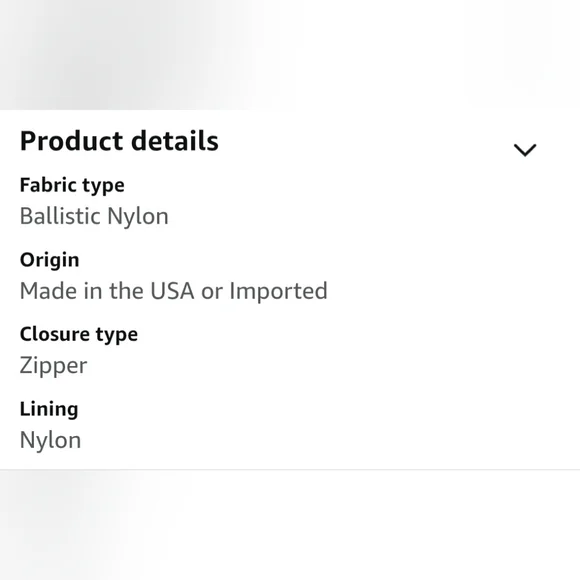580x580 pixels.
Task: Click Made in the USA or Imported text
Action: click(174, 291)
